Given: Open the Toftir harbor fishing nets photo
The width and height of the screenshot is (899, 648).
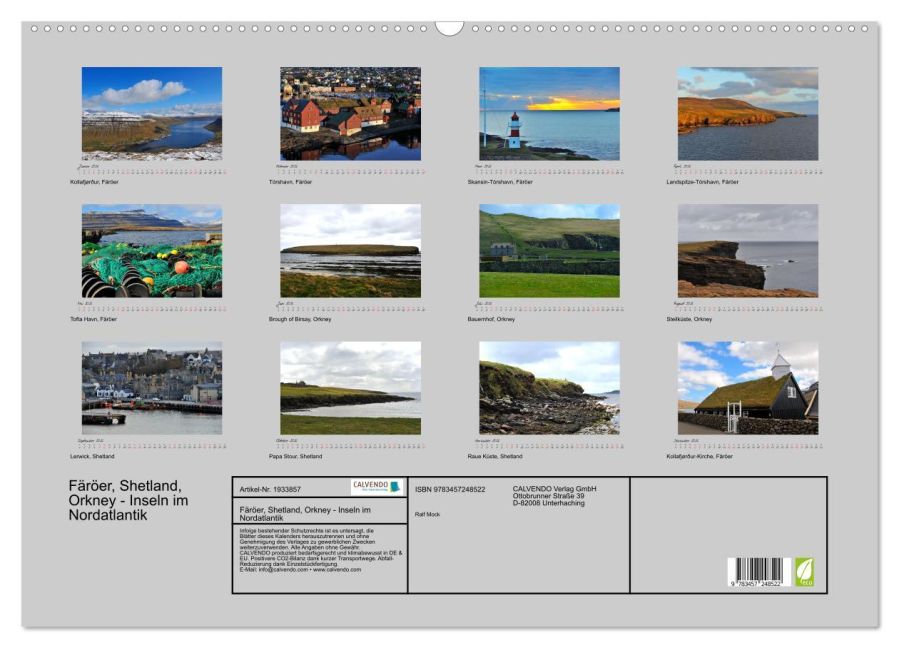Looking at the screenshot, I should click(152, 251).
